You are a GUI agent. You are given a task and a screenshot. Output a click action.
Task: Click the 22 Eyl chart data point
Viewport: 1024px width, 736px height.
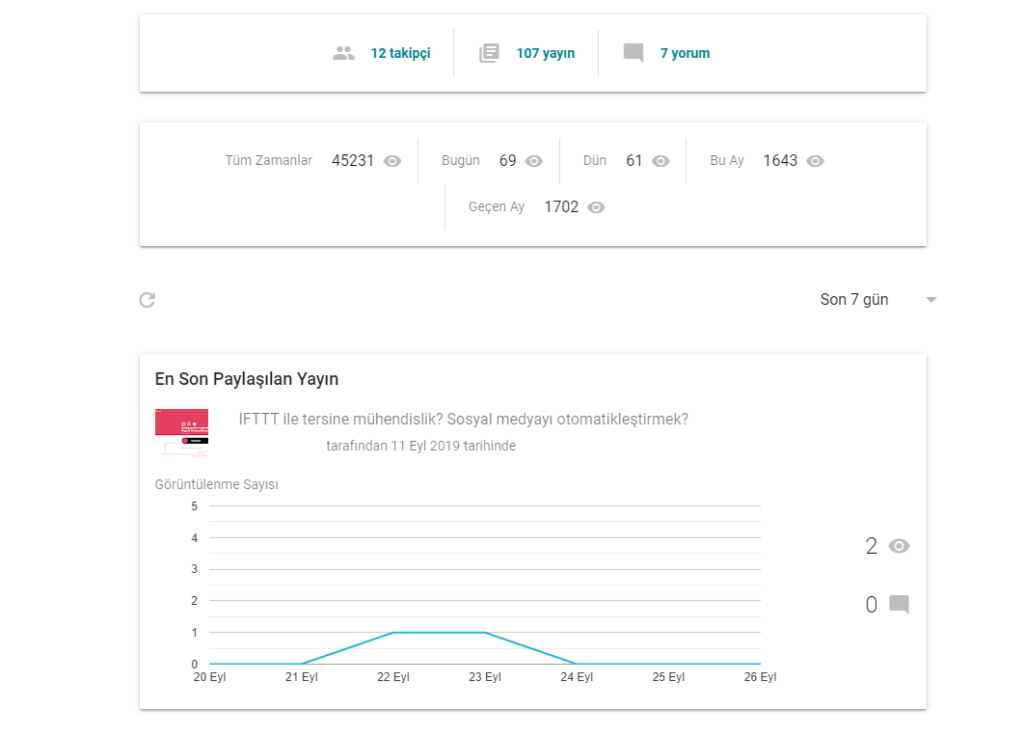tap(393, 632)
